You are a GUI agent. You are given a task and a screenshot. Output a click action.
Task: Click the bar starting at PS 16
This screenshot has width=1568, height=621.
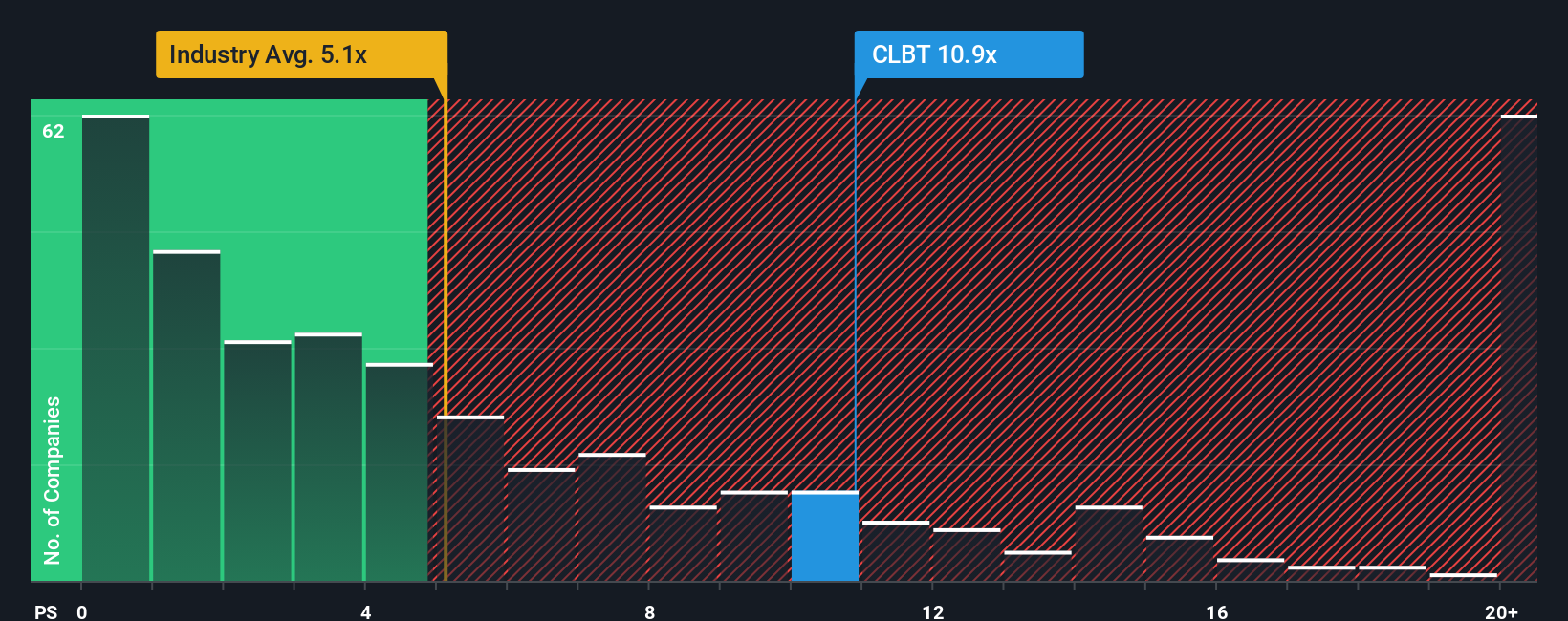pyautogui.click(x=1251, y=569)
